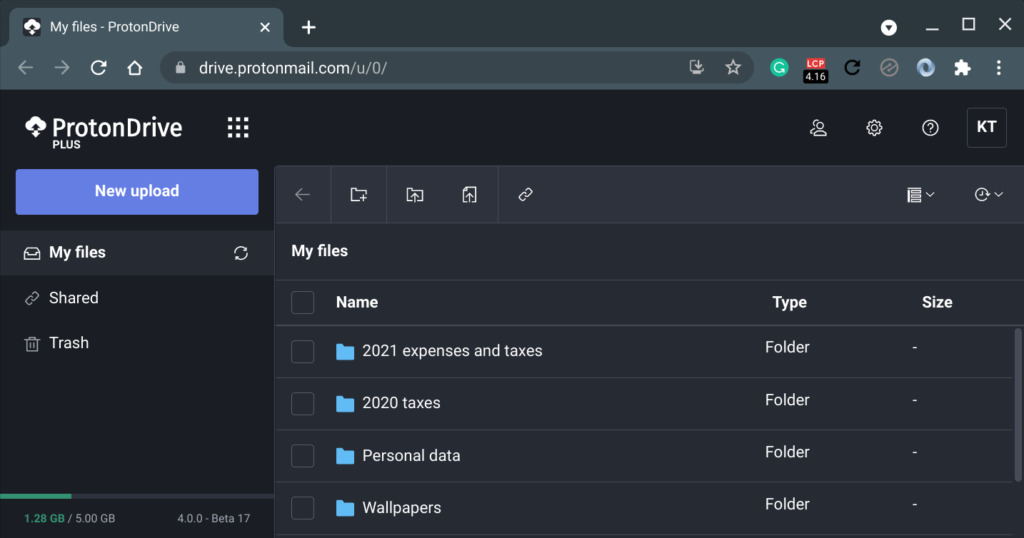Open the Shared section
The image size is (1024, 538).
tap(73, 298)
